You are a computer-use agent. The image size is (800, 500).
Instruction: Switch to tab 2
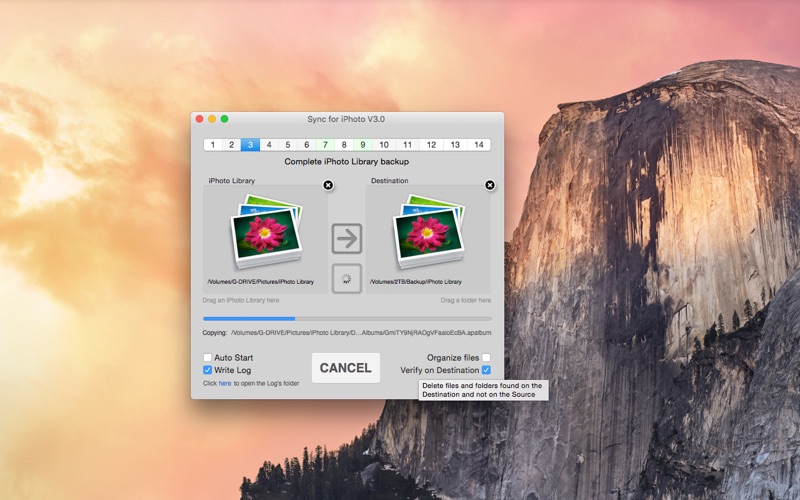[x=231, y=145]
